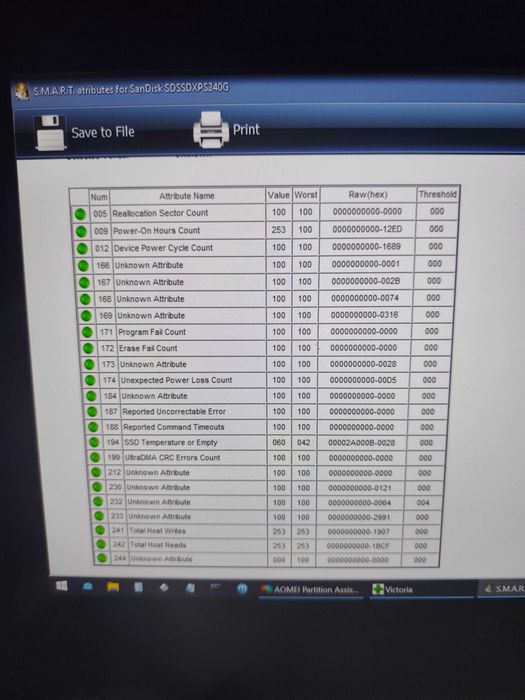Click green status dot for attribute 230
525x700 pixels.
click(x=97, y=487)
